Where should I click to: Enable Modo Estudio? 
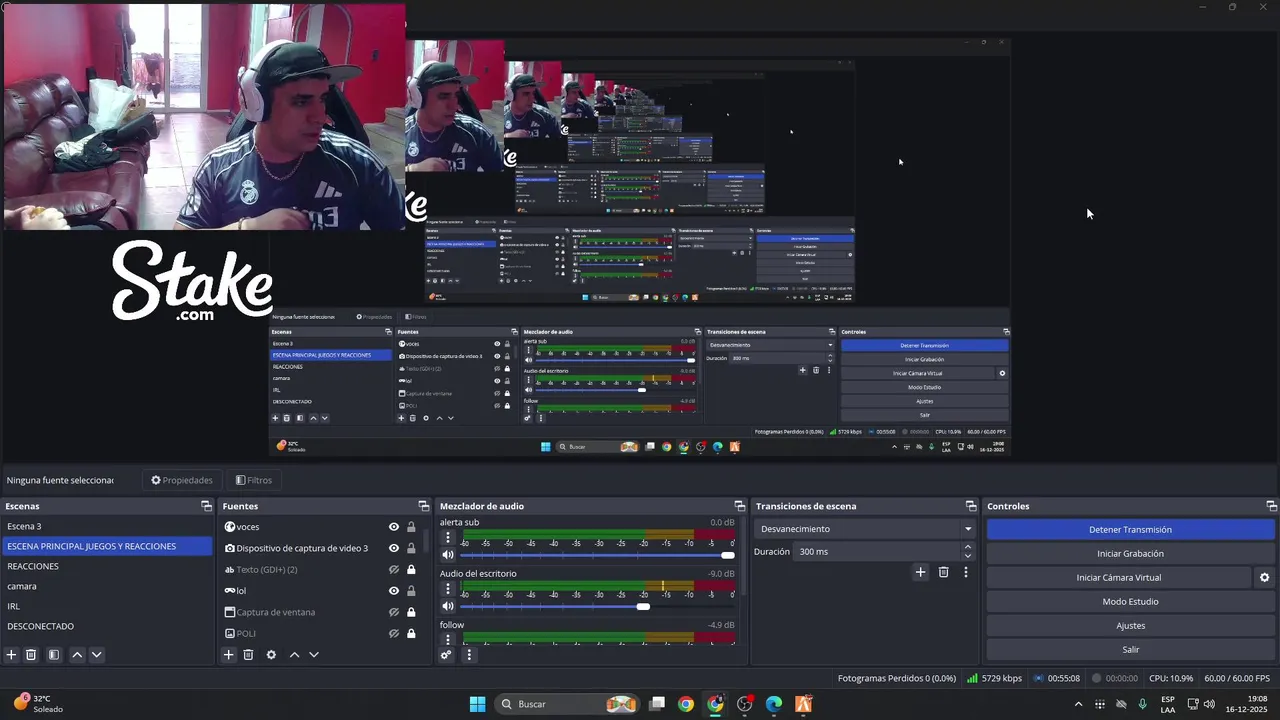pos(1130,601)
